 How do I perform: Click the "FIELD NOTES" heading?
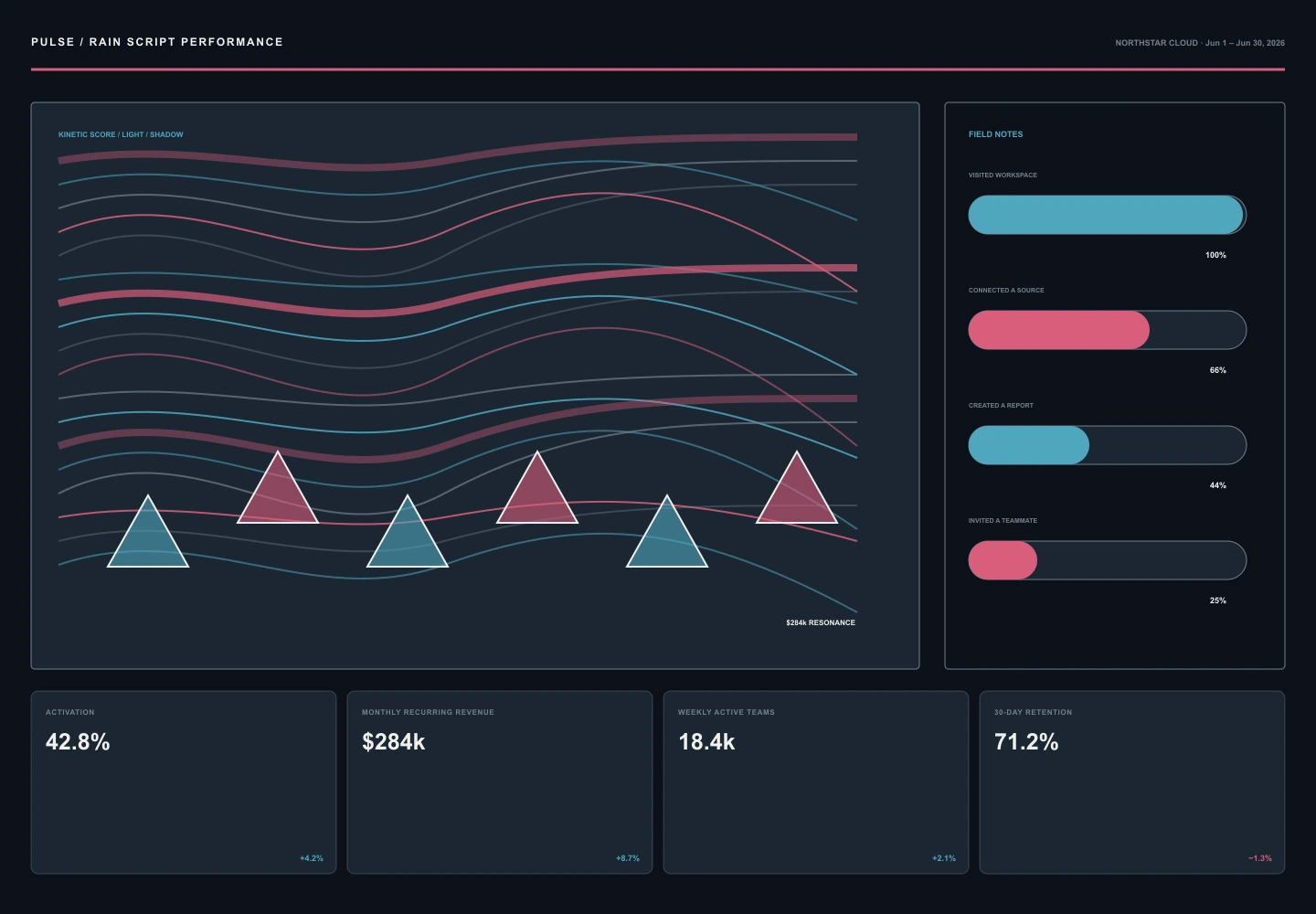coord(995,134)
